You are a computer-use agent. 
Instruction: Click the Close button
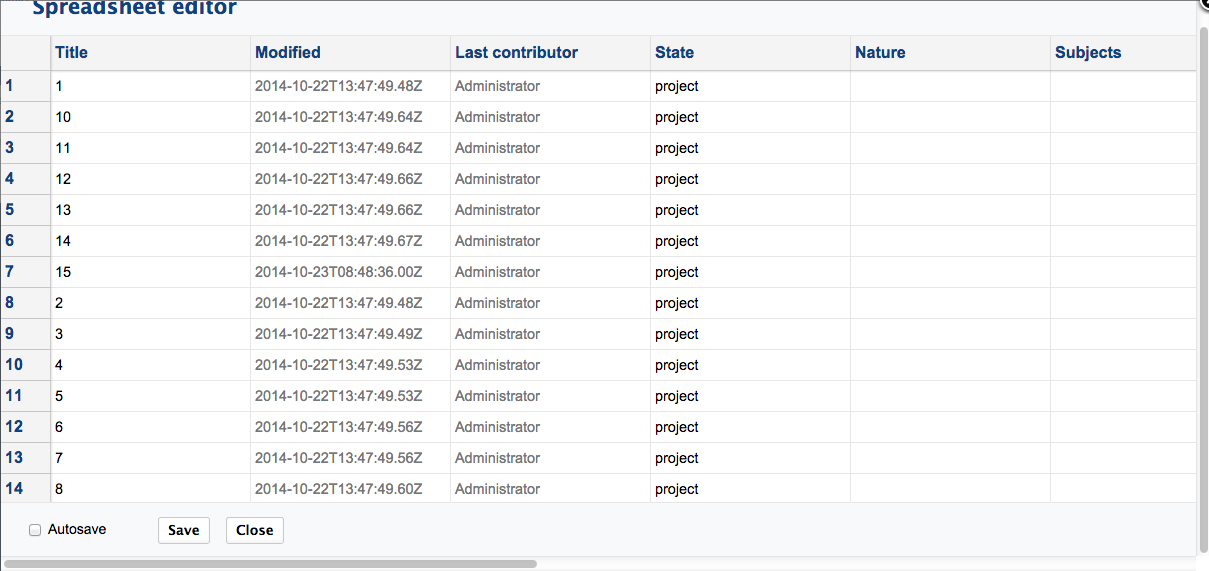coord(255,530)
